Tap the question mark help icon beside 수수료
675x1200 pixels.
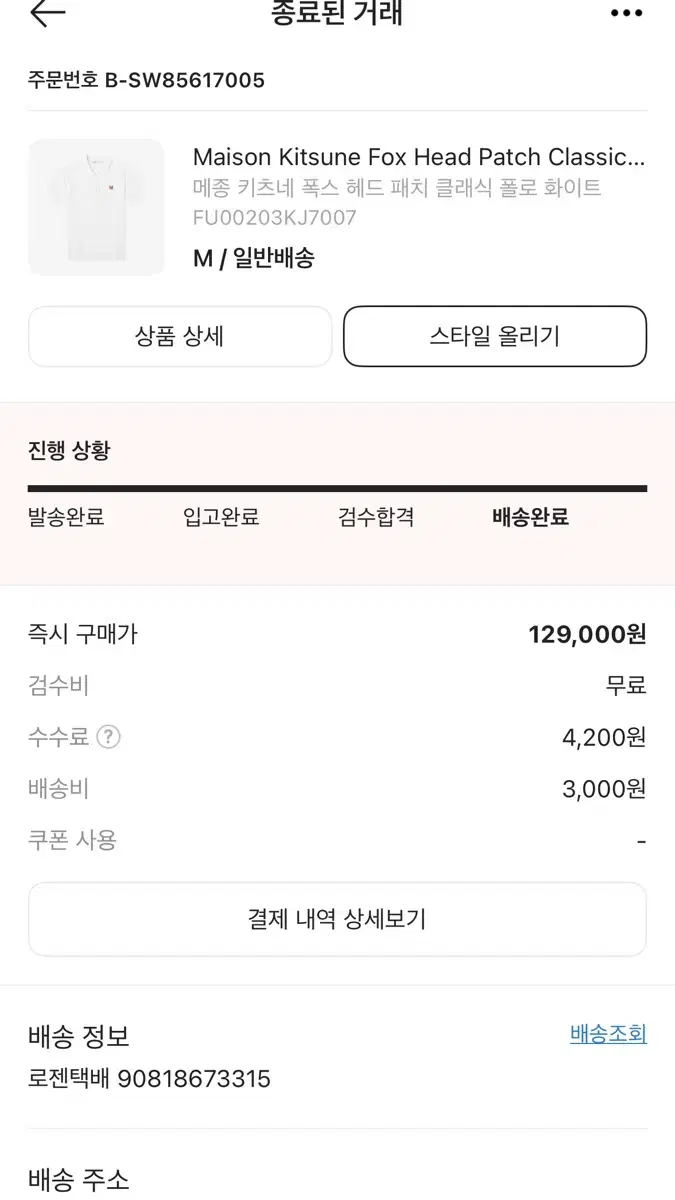coord(108,737)
